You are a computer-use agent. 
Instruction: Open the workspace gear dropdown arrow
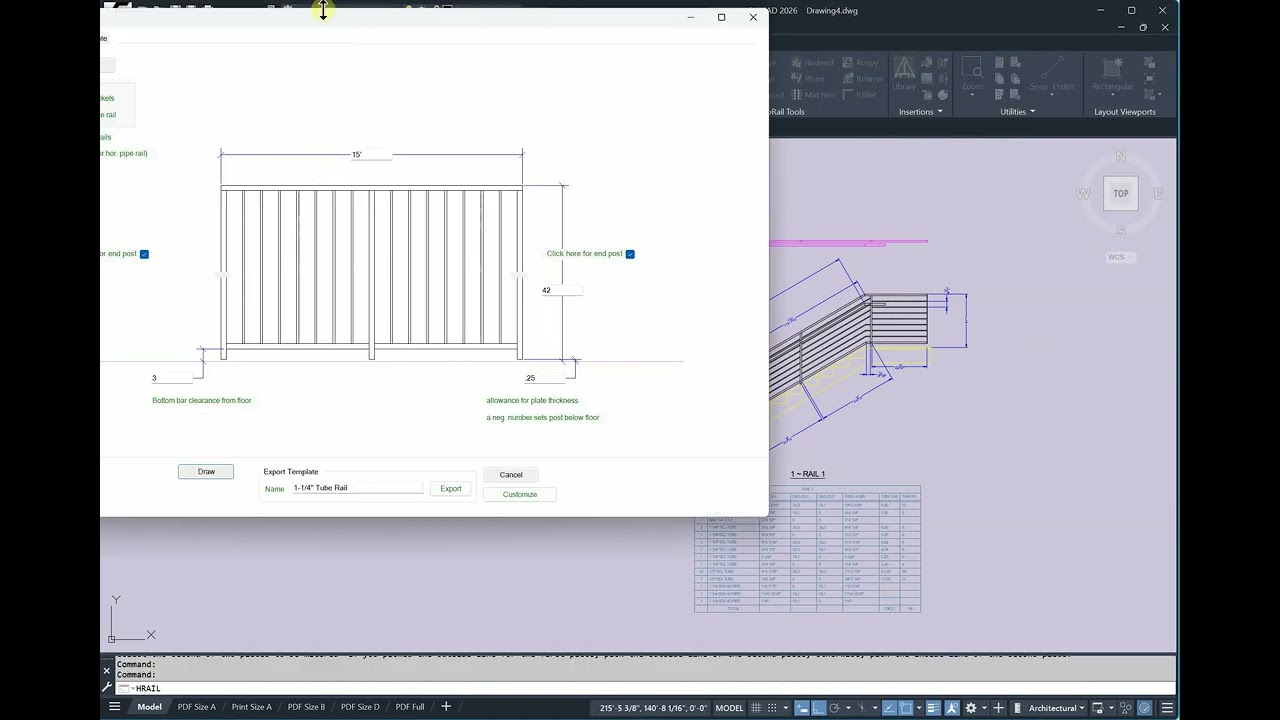[x=984, y=708]
